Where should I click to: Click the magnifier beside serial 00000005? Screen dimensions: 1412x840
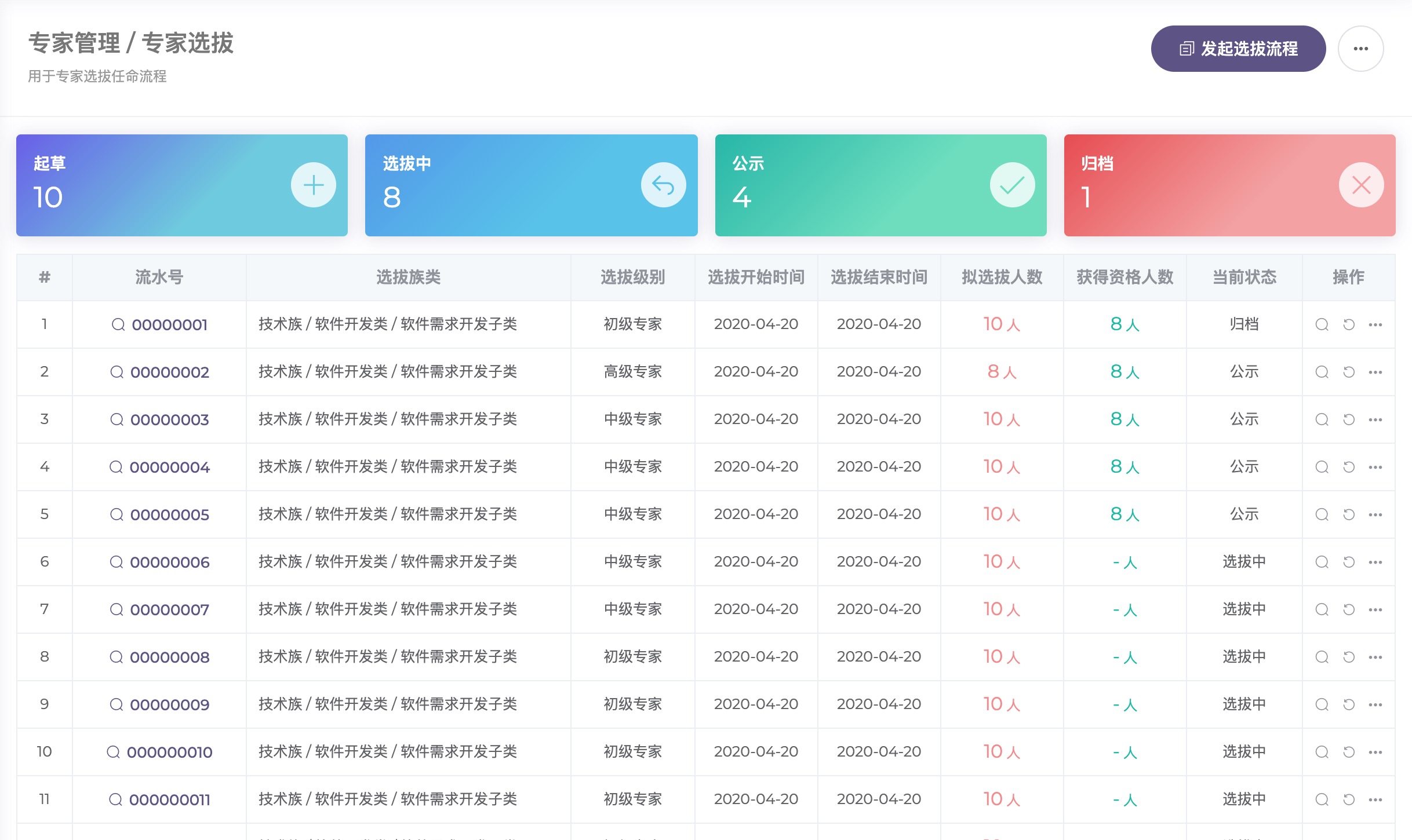tap(117, 514)
